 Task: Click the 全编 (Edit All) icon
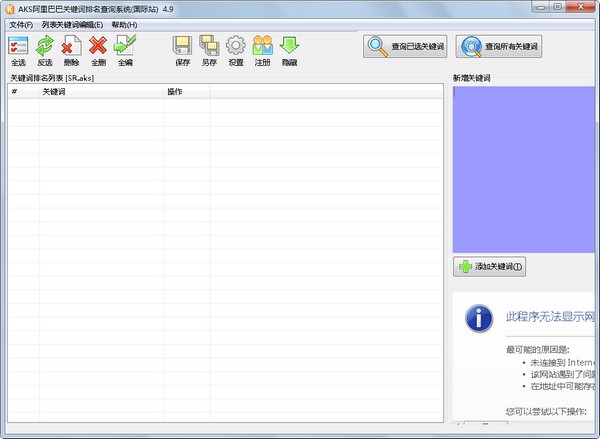125,47
